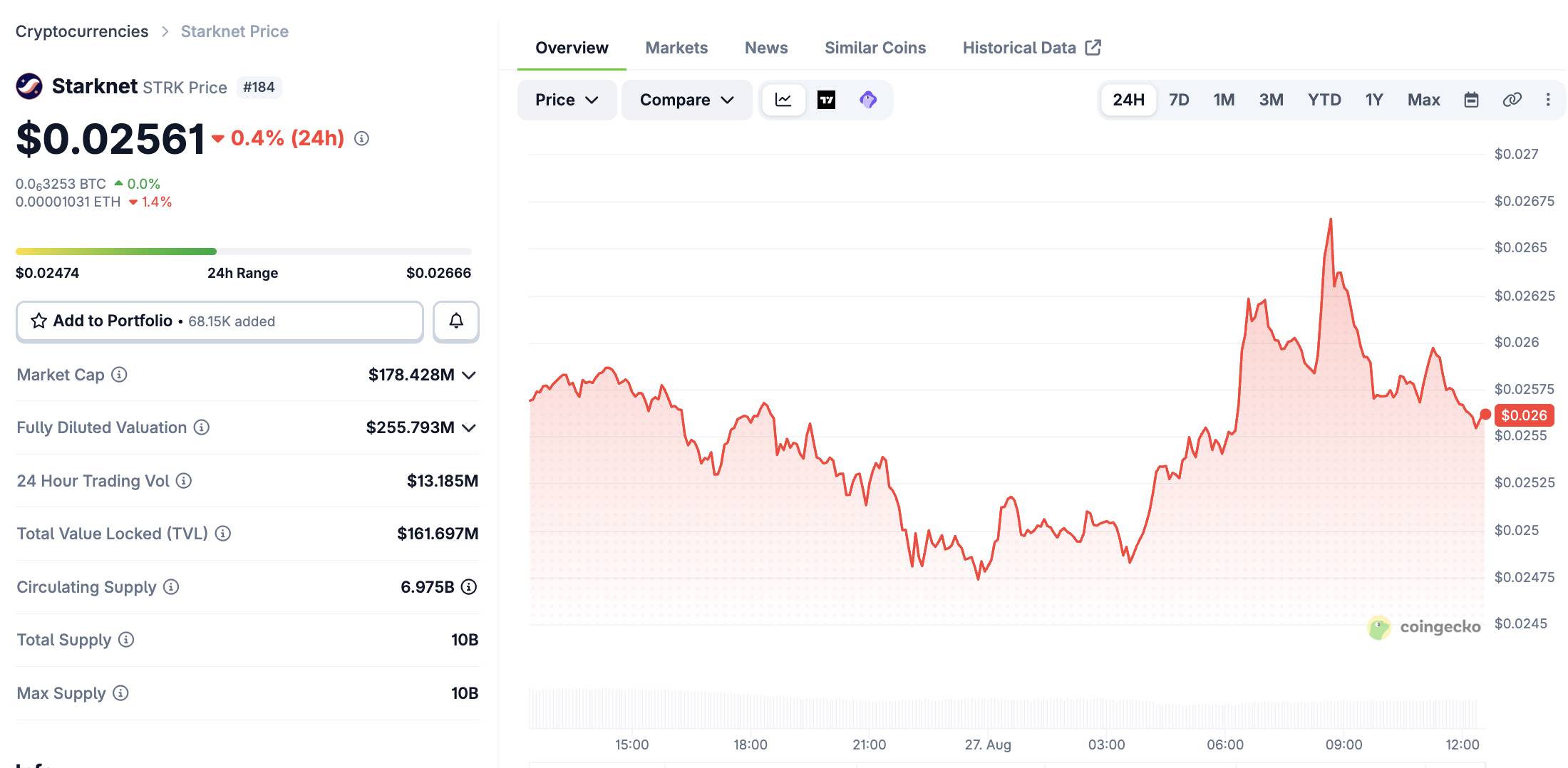Open info icon beside Circulating Supply label
The height and width of the screenshot is (768, 1568).
171,587
